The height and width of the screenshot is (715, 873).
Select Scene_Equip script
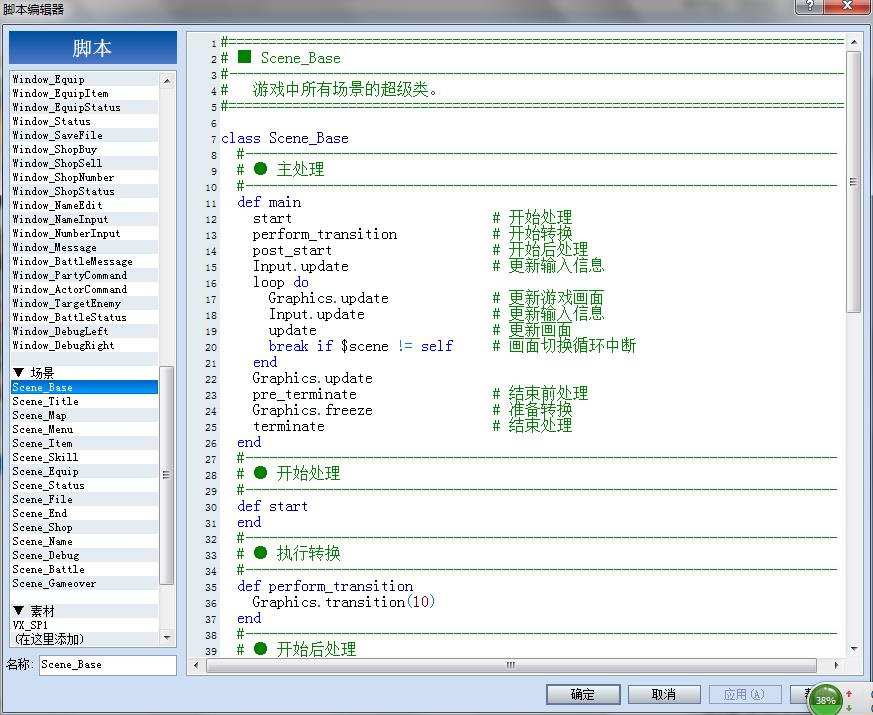point(85,471)
